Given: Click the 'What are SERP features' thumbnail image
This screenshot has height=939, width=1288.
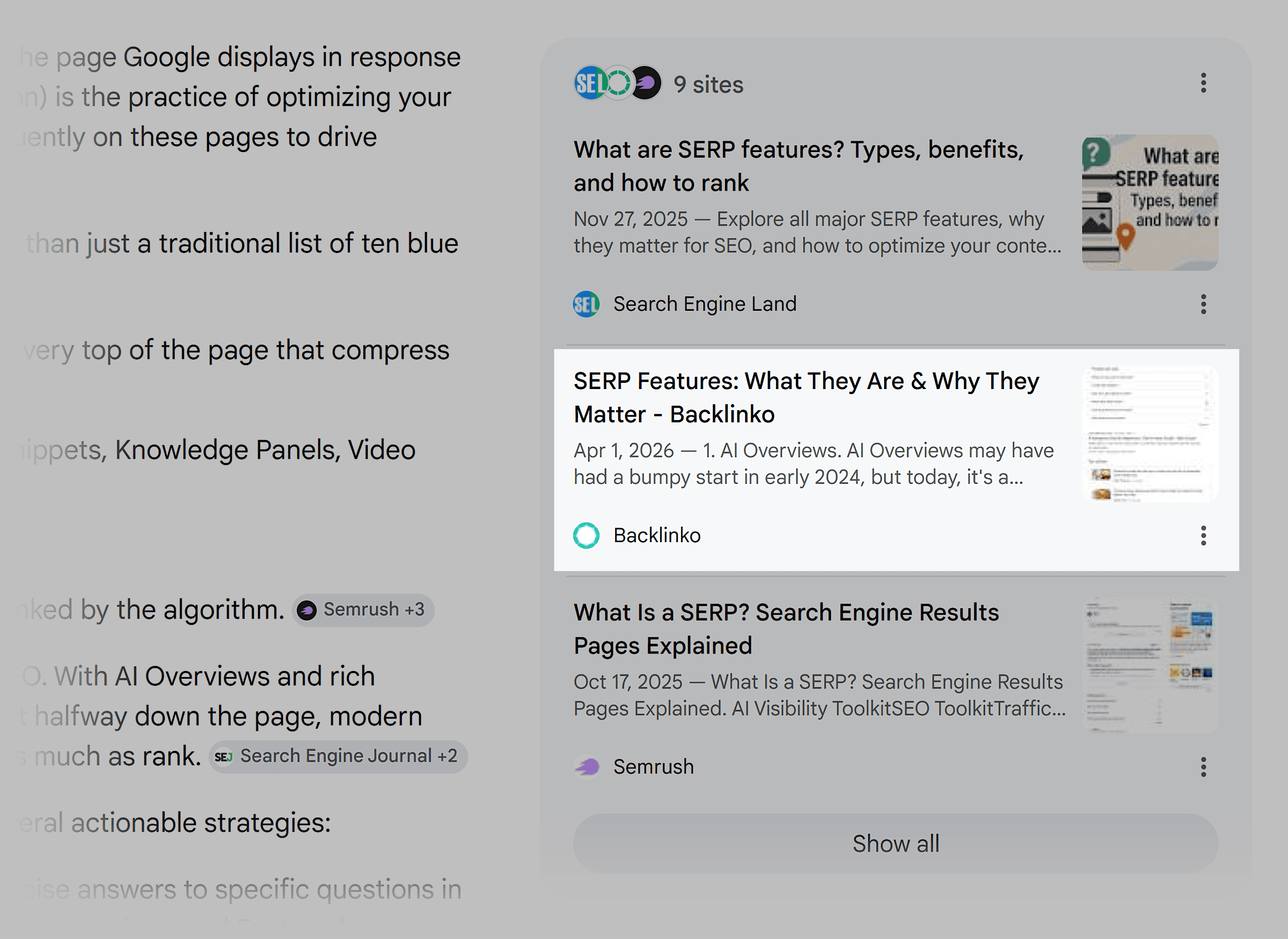Looking at the screenshot, I should click(x=1150, y=203).
